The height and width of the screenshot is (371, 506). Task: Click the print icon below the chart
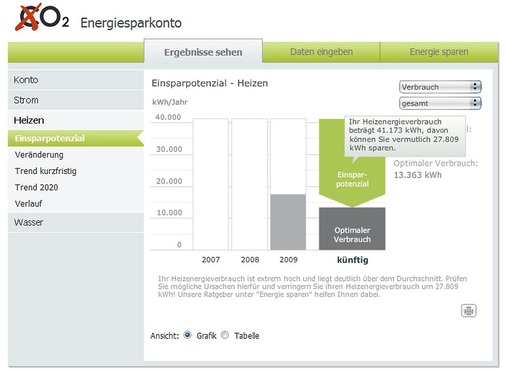(468, 311)
